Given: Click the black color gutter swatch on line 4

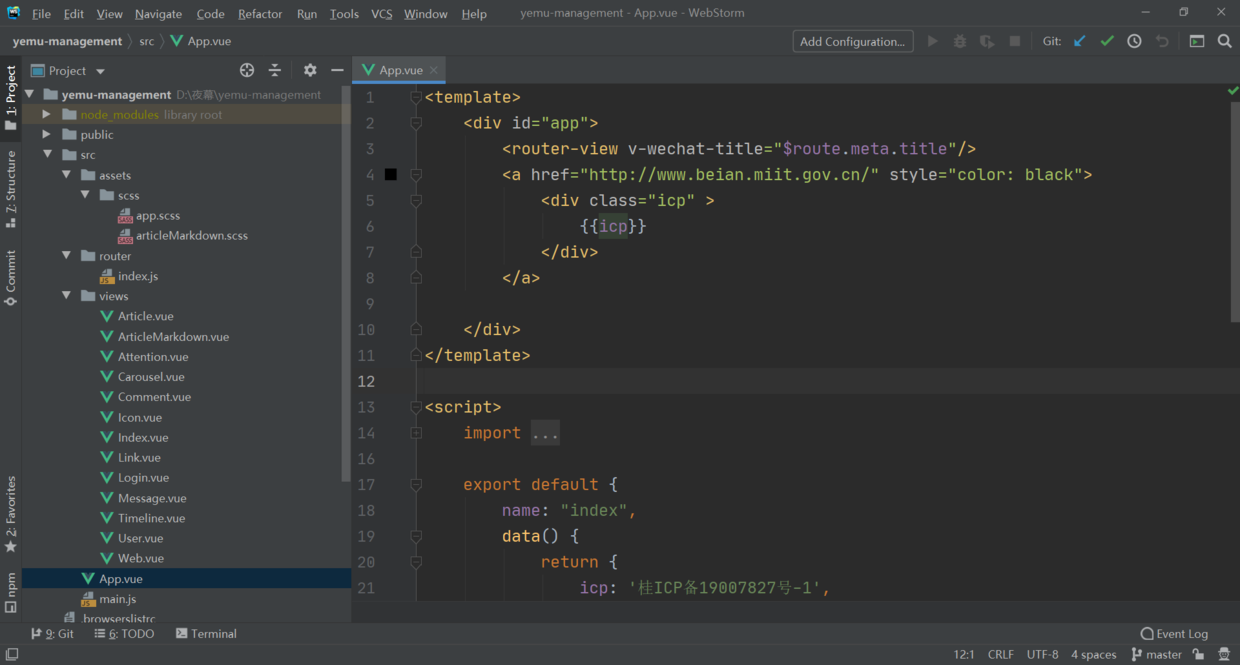Looking at the screenshot, I should click(391, 174).
